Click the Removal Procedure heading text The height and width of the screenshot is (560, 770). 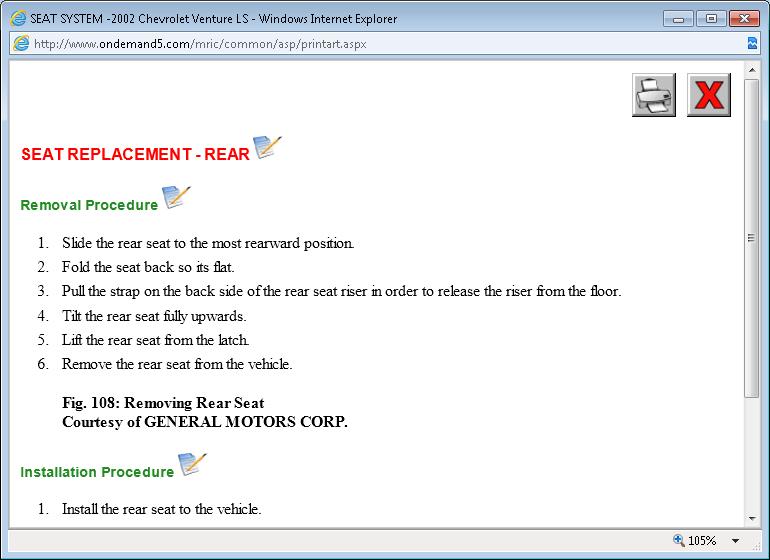coord(89,205)
